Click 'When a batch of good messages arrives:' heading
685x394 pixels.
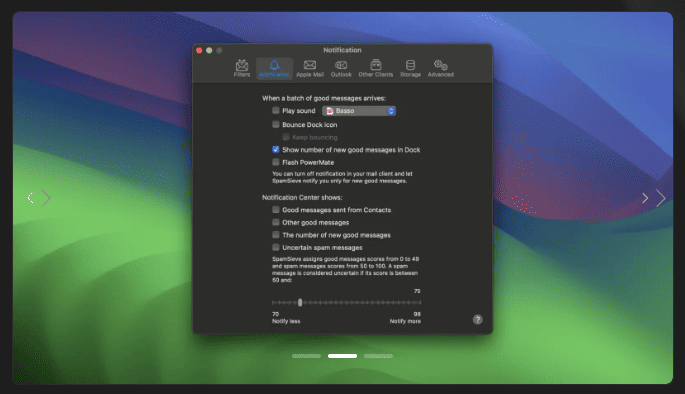[324, 98]
